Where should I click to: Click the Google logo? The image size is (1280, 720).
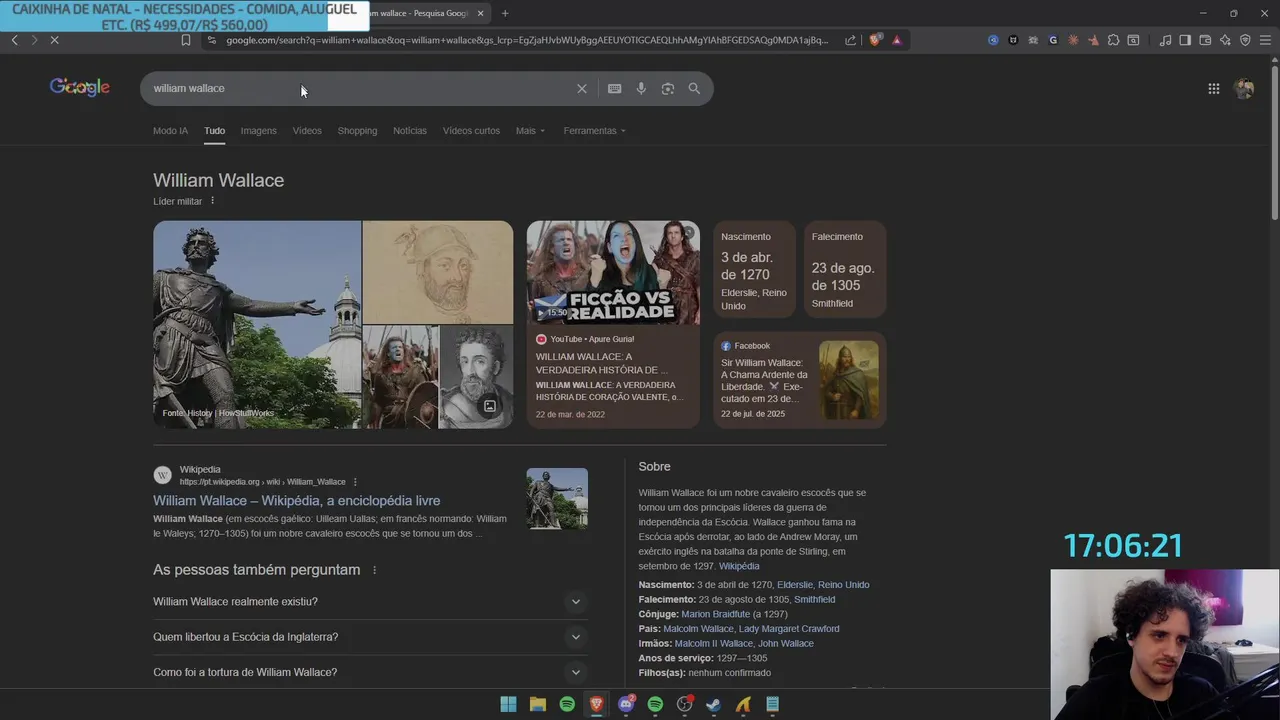(x=80, y=88)
